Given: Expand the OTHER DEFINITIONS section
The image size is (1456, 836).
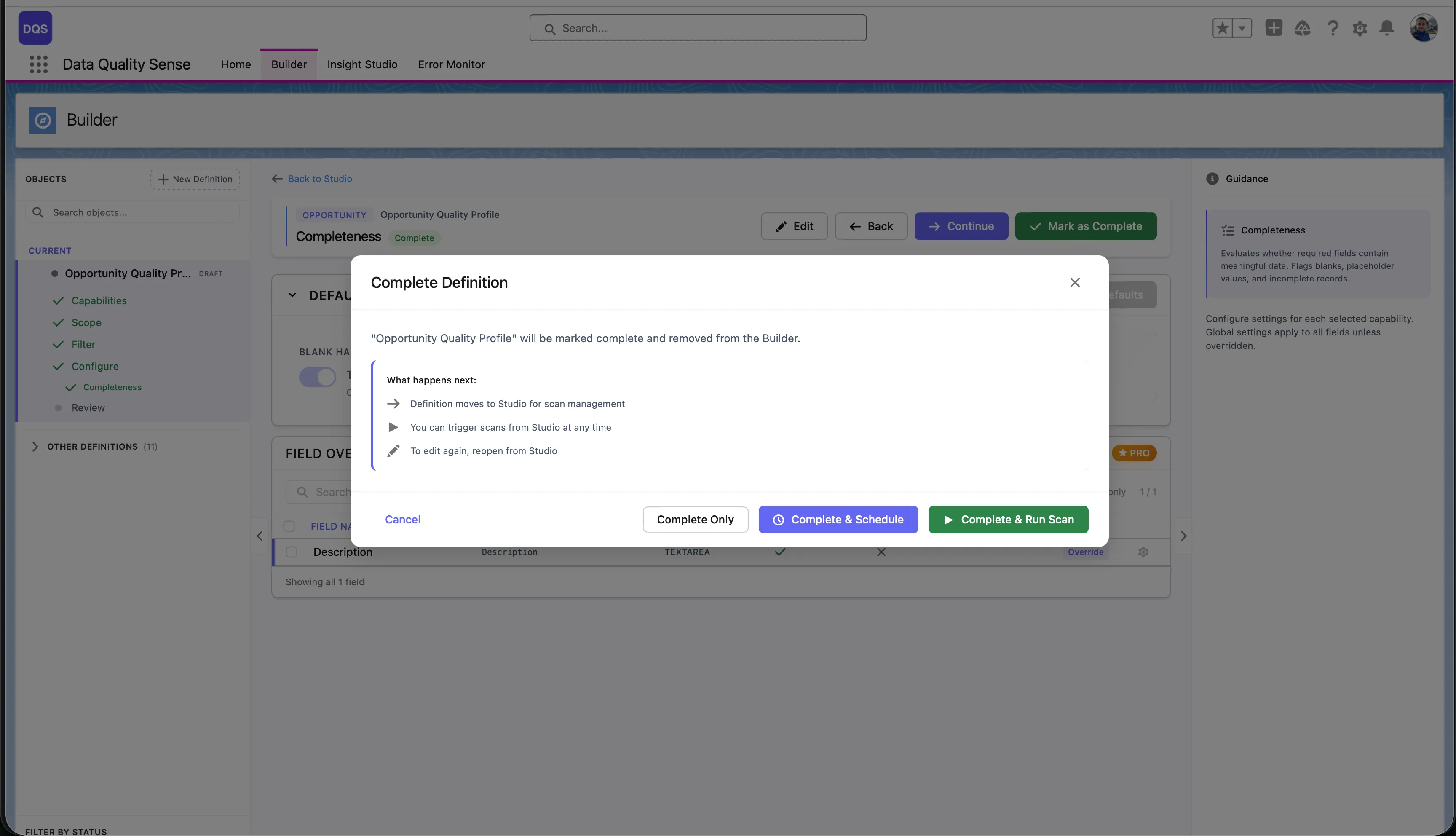Looking at the screenshot, I should coord(35,447).
